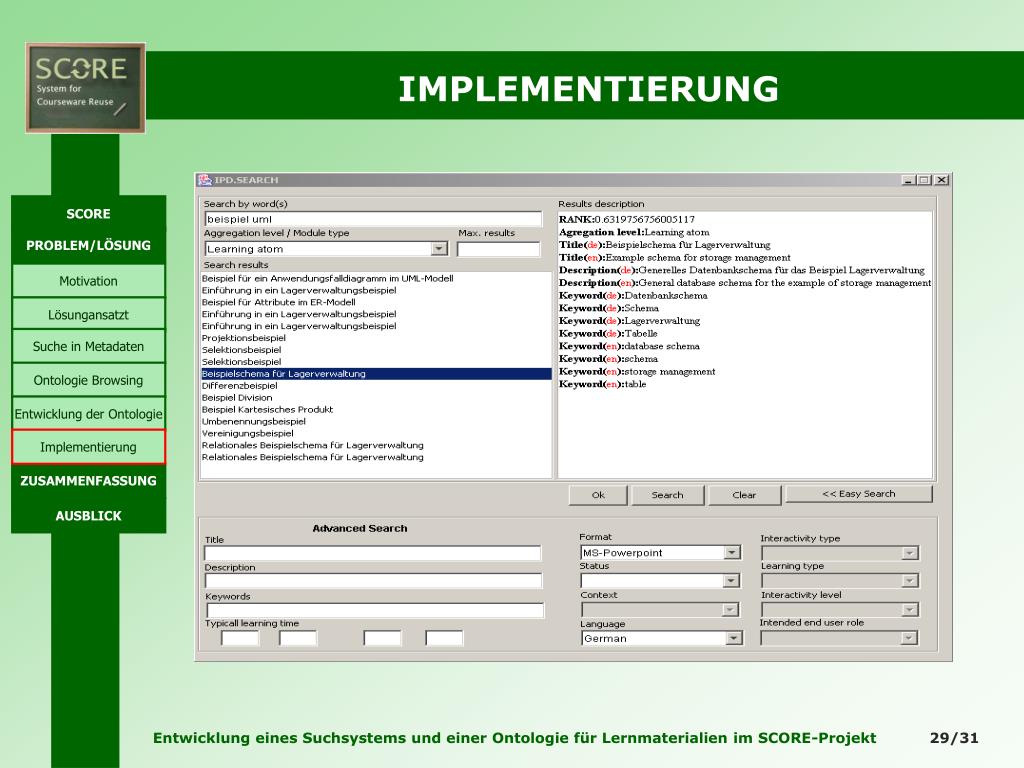Select the Vereinigungsbeispiel result

point(248,434)
